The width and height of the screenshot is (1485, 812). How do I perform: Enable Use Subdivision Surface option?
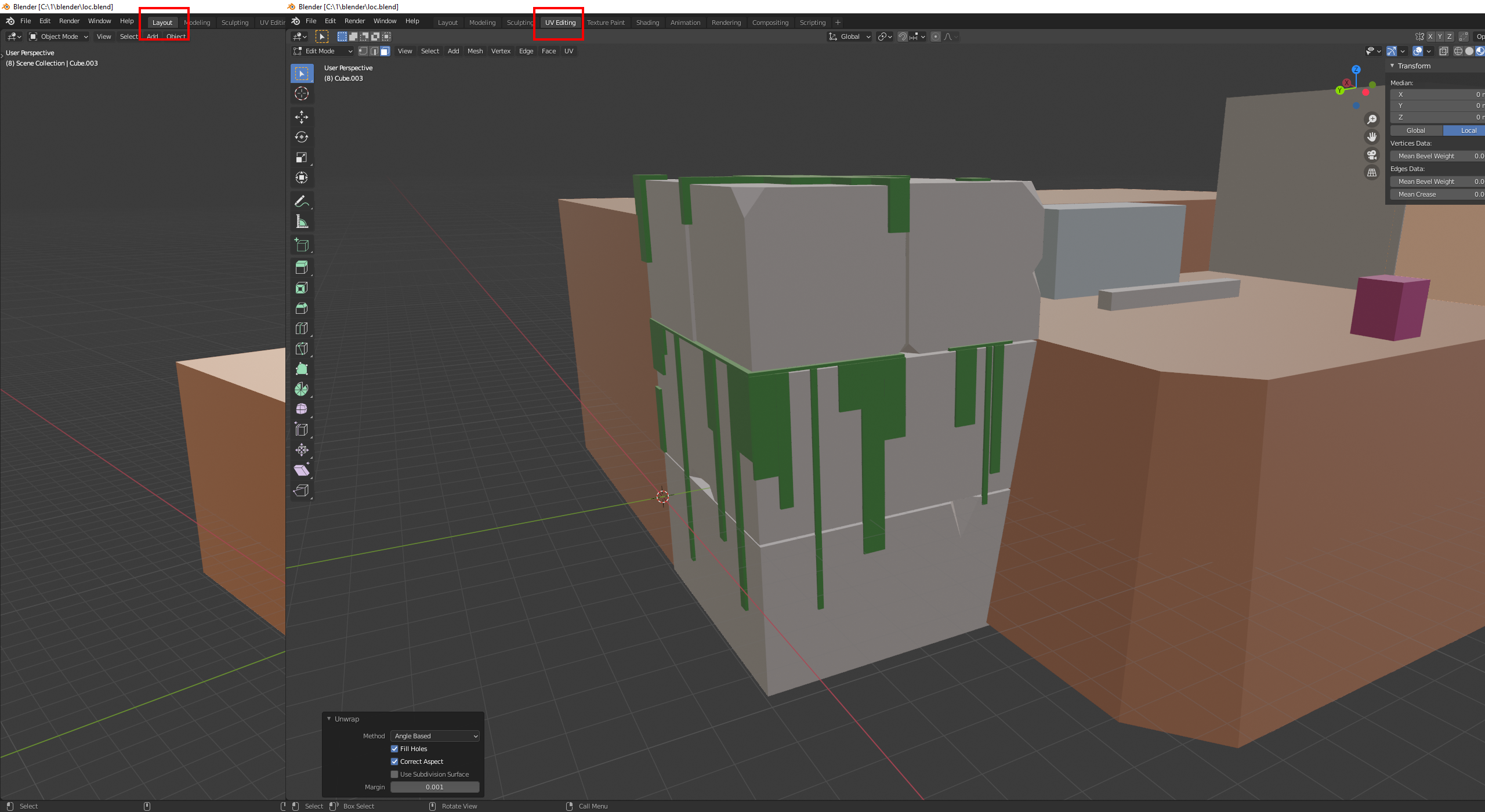click(x=394, y=774)
